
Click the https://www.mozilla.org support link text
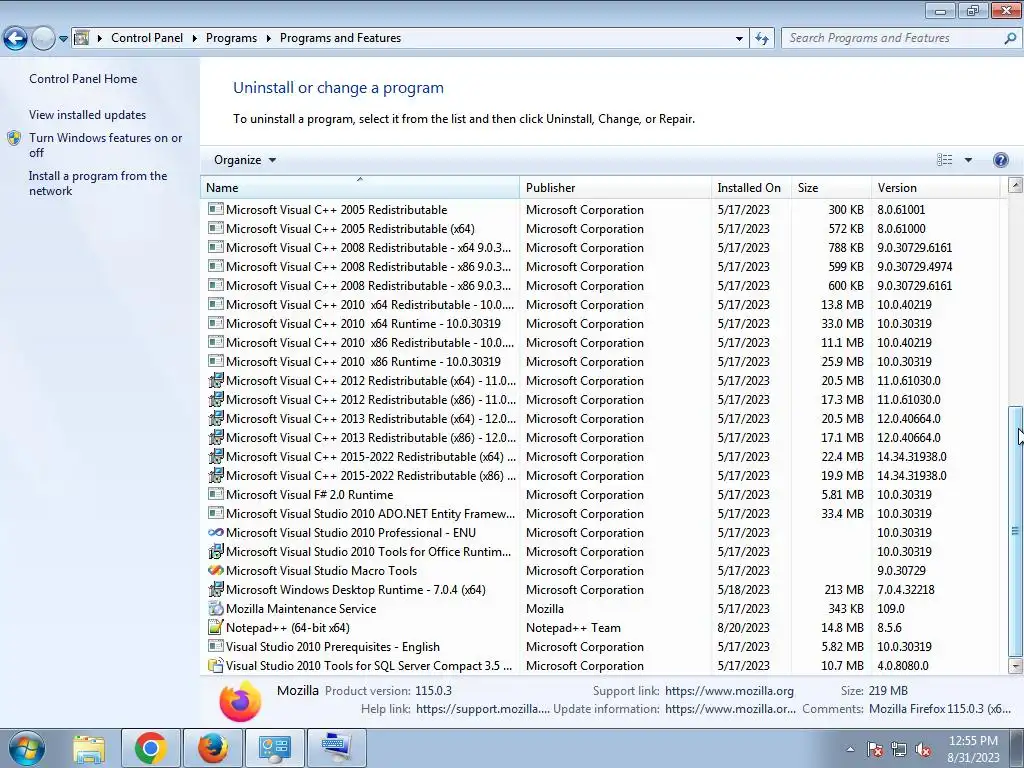tap(729, 690)
